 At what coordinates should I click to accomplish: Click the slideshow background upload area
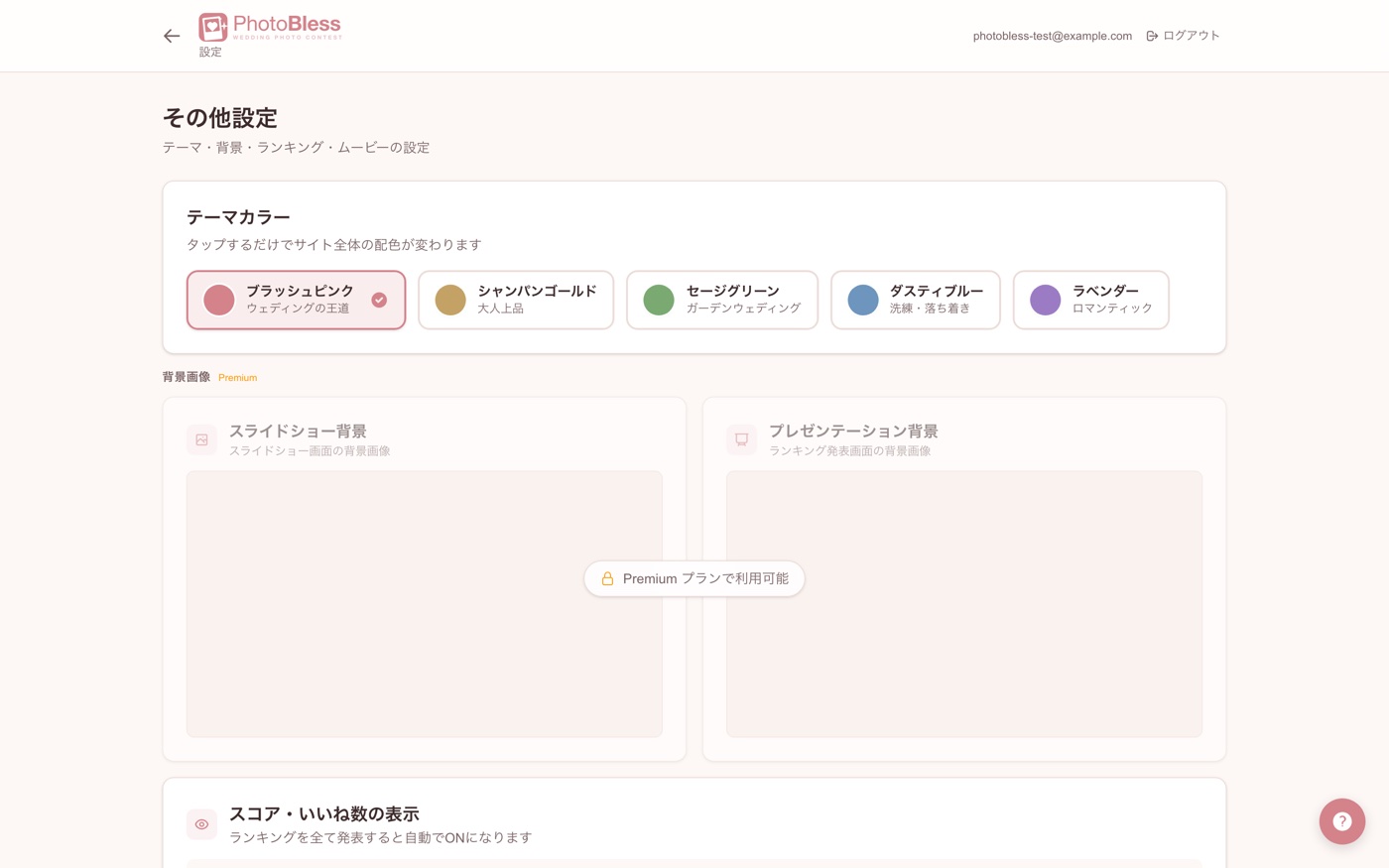click(x=425, y=604)
